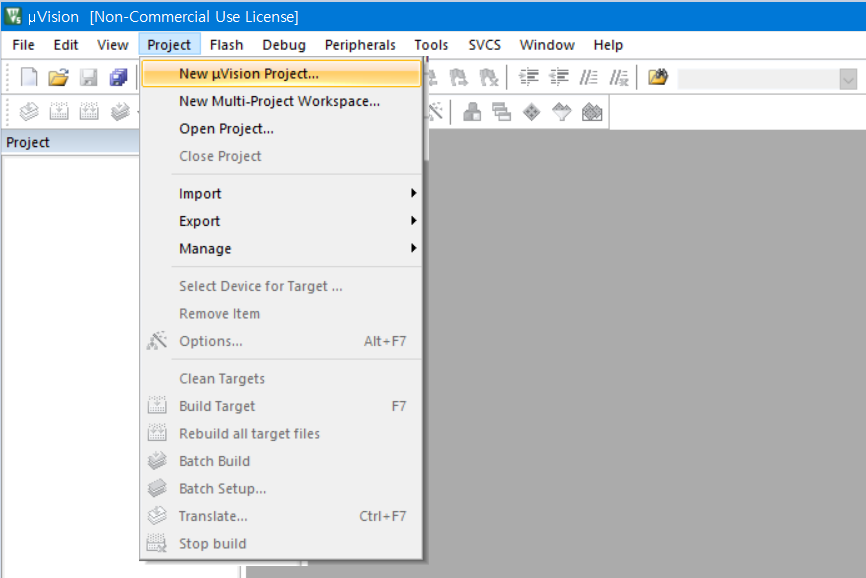This screenshot has height=578, width=866.
Task: Open the View menu
Action: [x=113, y=45]
